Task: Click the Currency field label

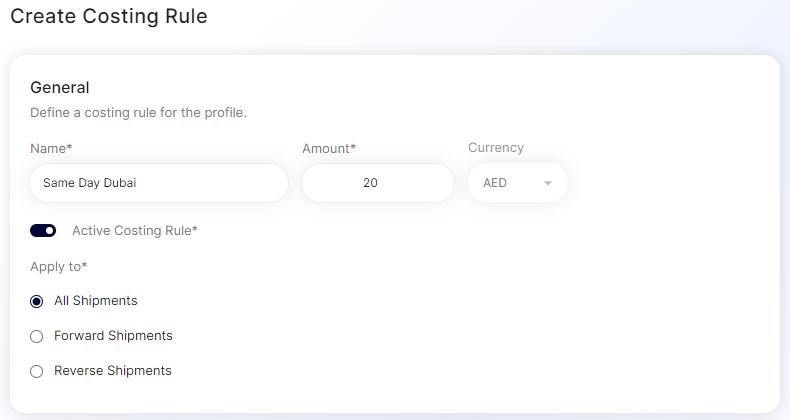Action: click(x=496, y=147)
